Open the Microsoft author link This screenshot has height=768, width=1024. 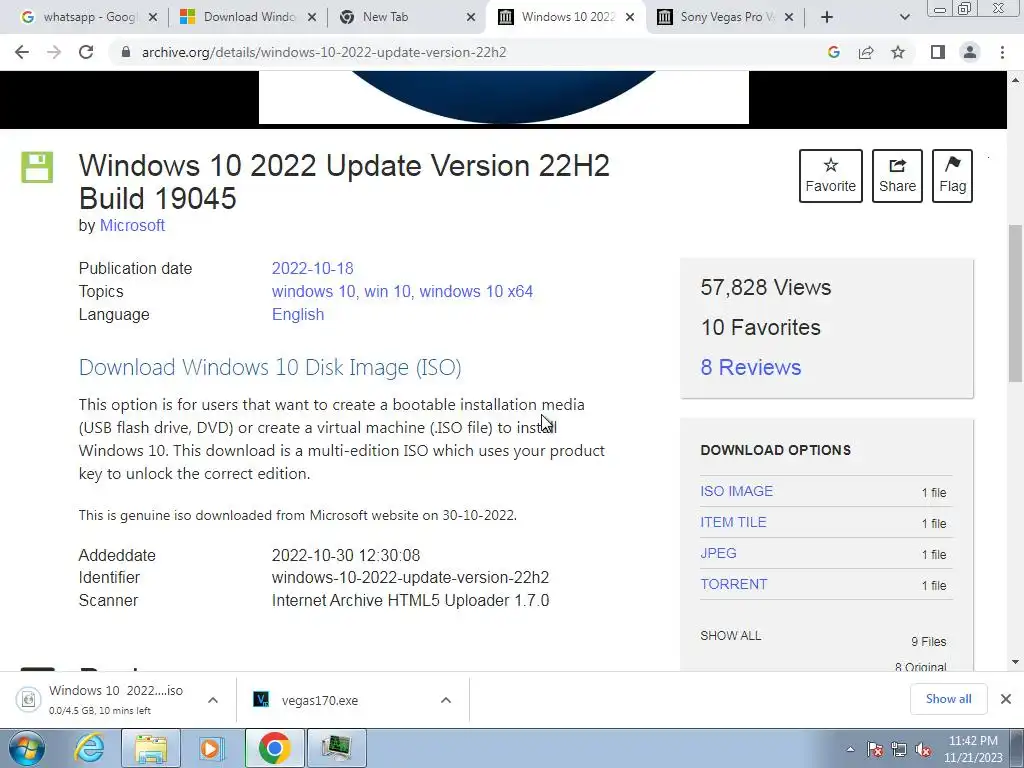tap(132, 225)
